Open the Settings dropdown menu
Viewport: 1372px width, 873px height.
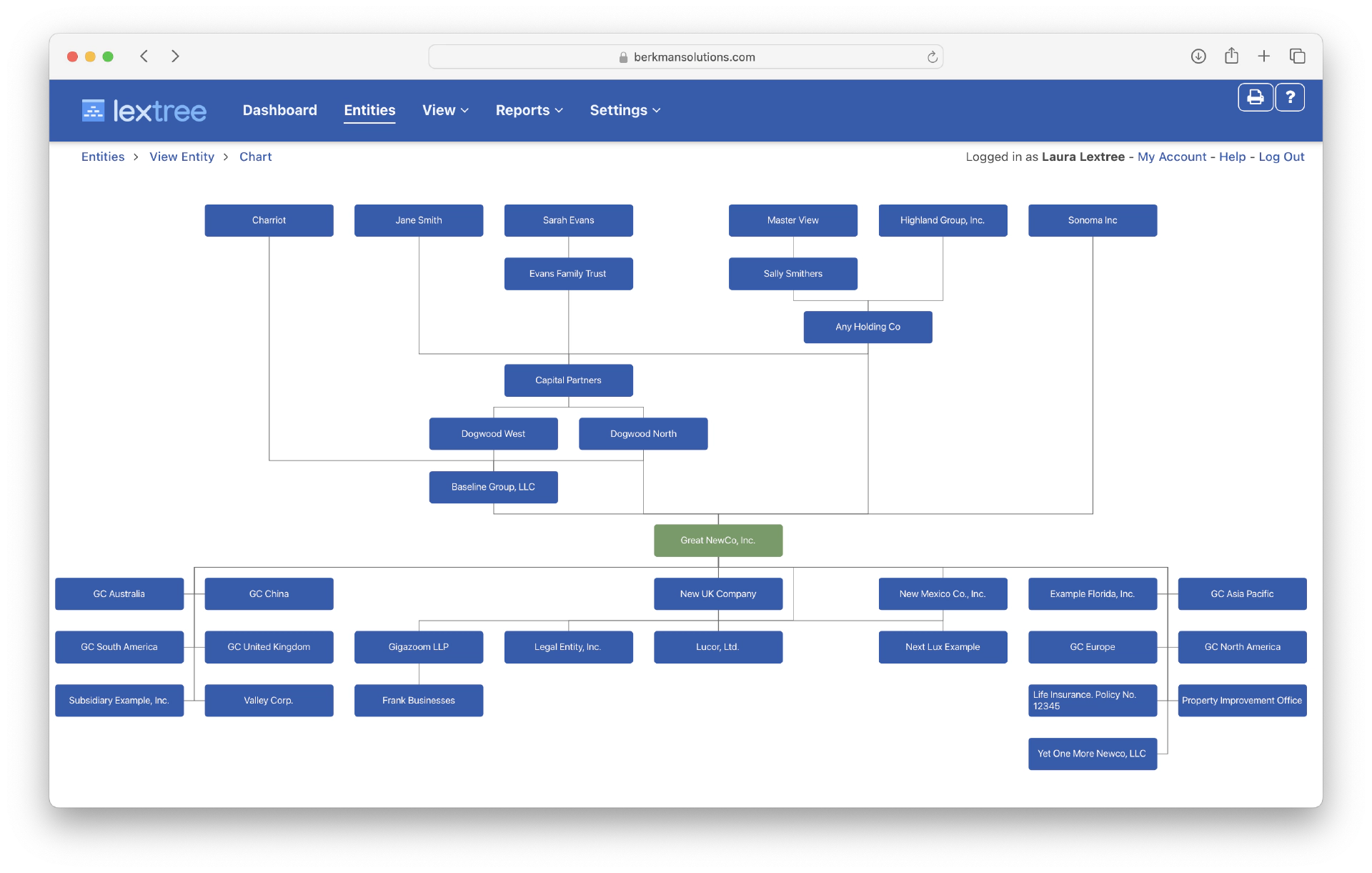pyautogui.click(x=624, y=110)
